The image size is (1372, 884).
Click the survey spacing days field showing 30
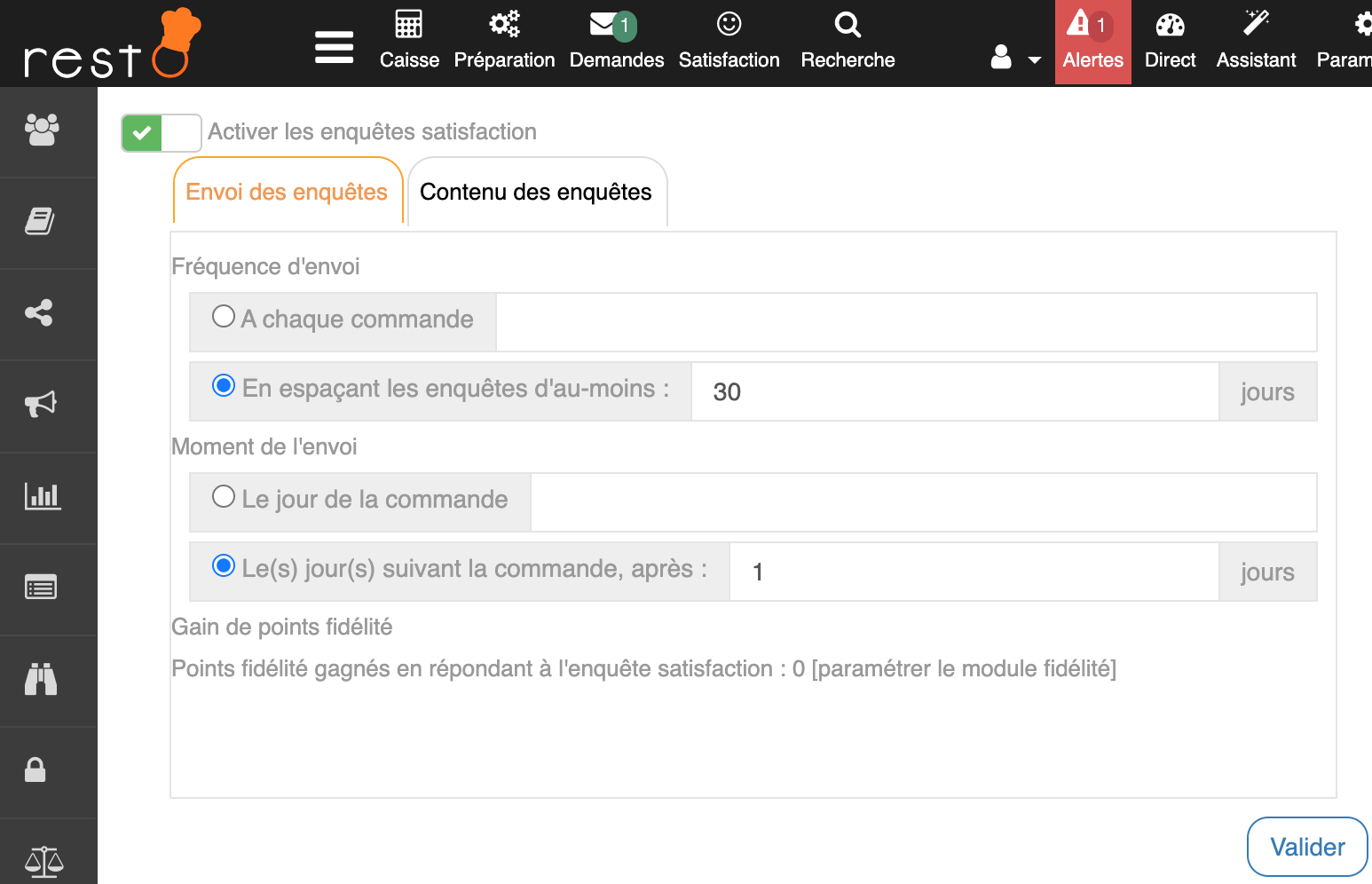[x=954, y=391]
